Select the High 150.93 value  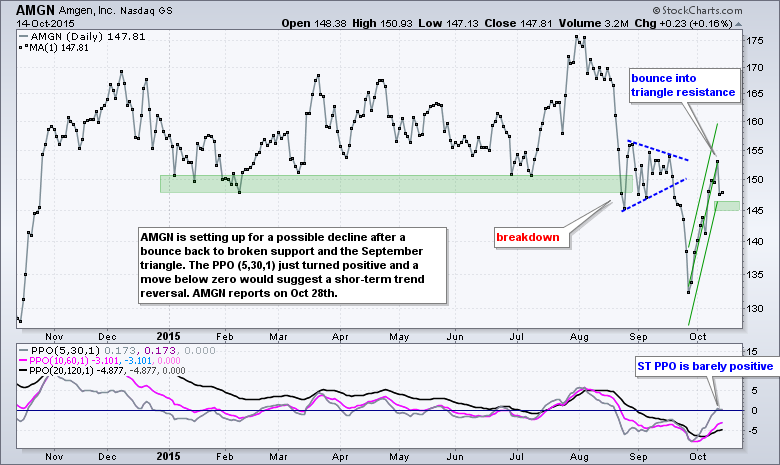tap(382, 23)
